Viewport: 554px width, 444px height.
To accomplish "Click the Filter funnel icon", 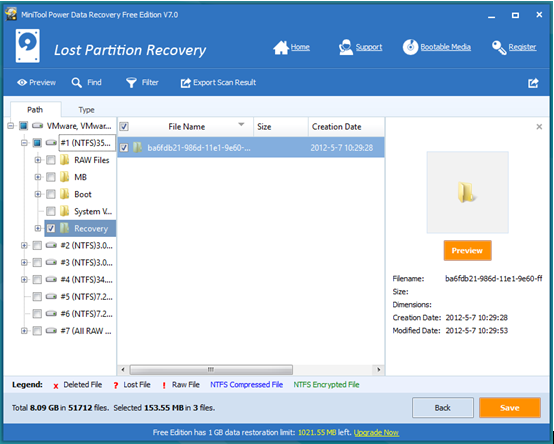I will point(131,83).
